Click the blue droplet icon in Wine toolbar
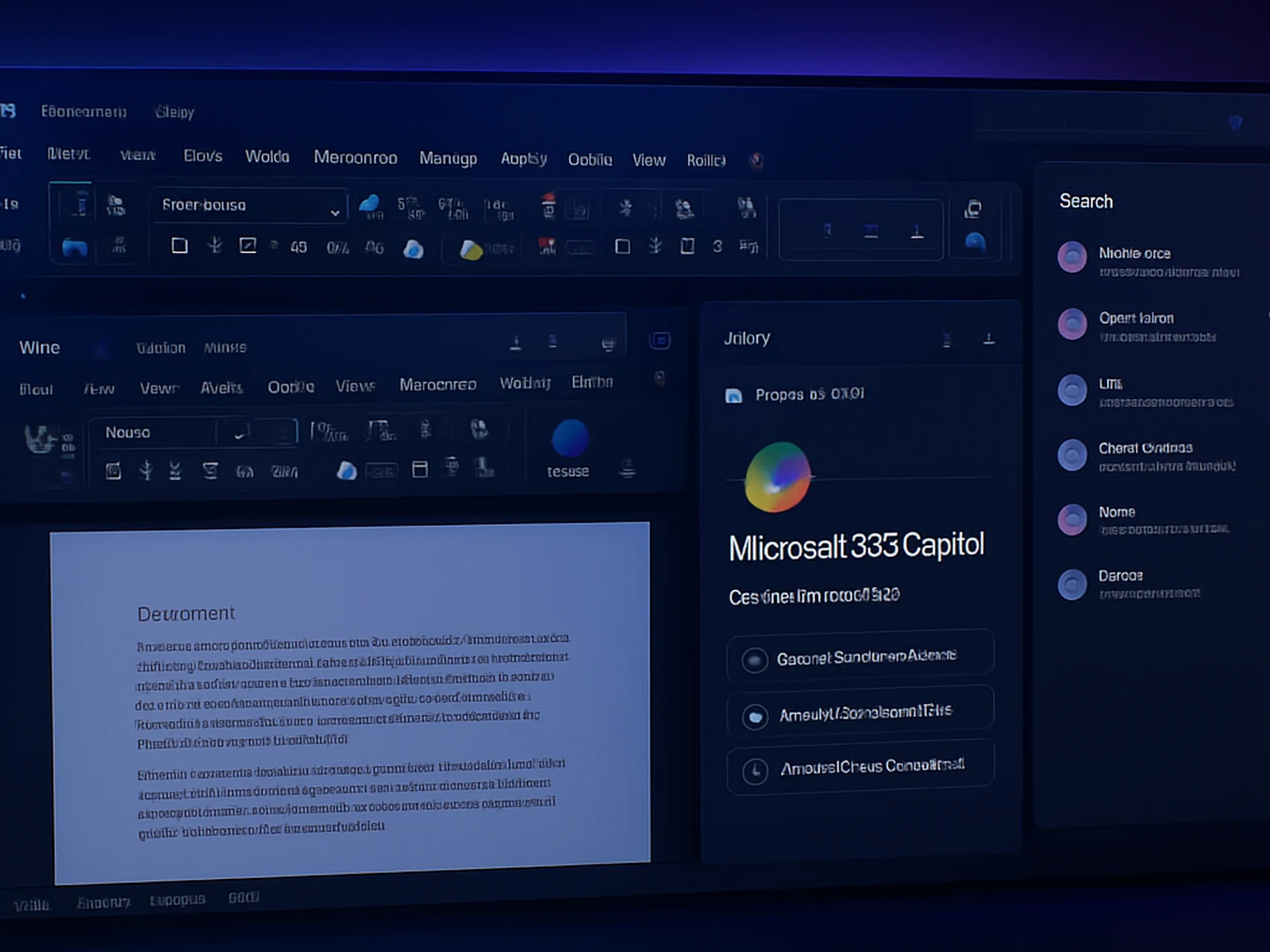 pyautogui.click(x=346, y=470)
